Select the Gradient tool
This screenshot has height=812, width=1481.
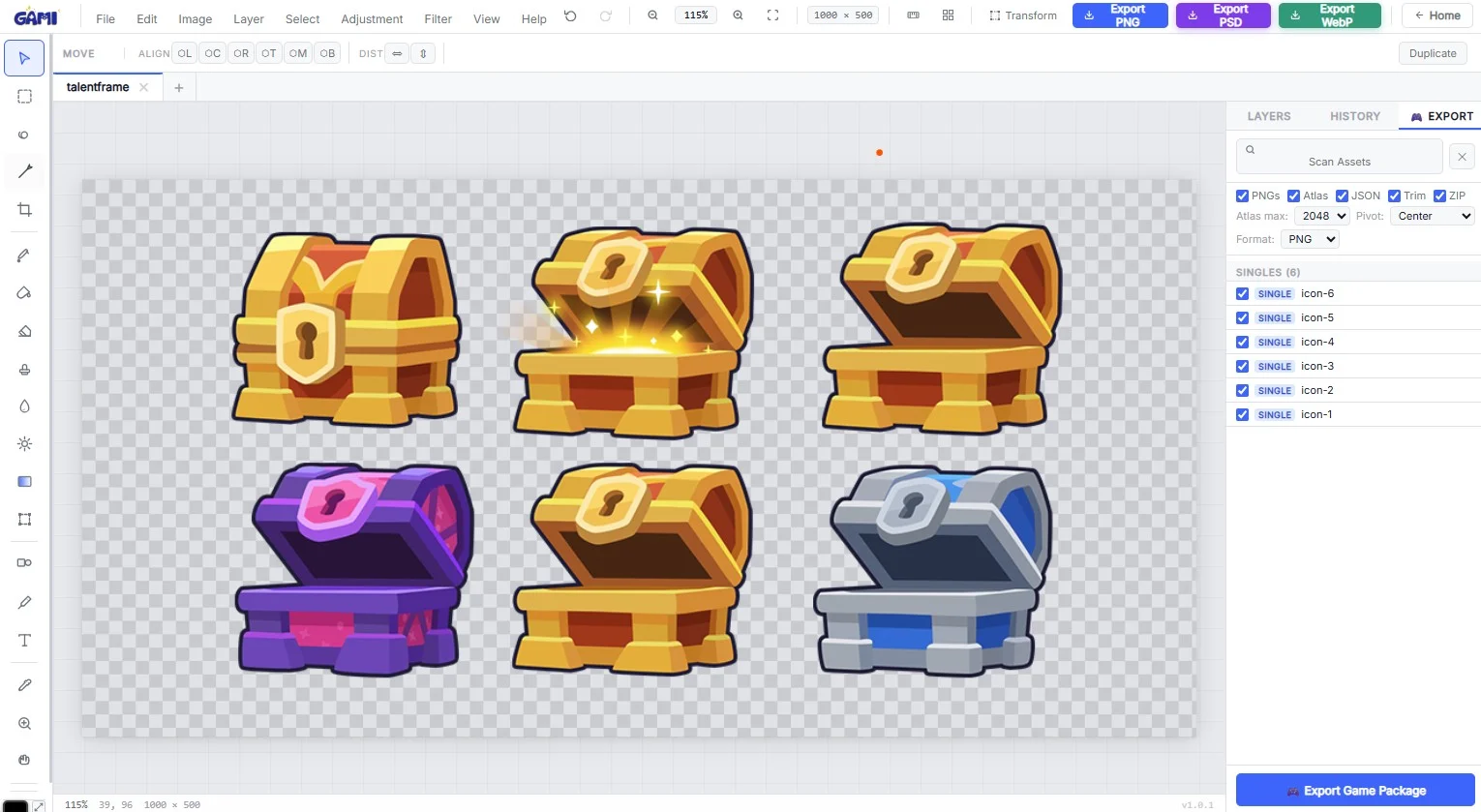[23, 481]
